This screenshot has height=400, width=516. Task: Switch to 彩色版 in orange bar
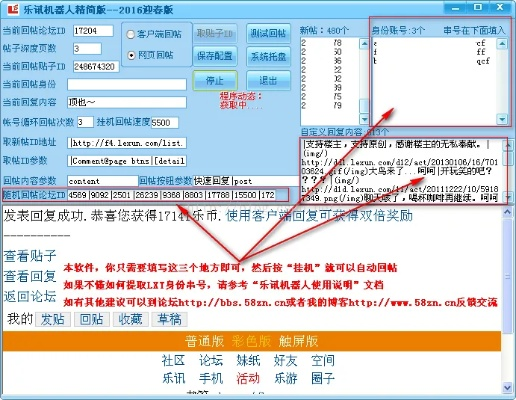(x=251, y=341)
